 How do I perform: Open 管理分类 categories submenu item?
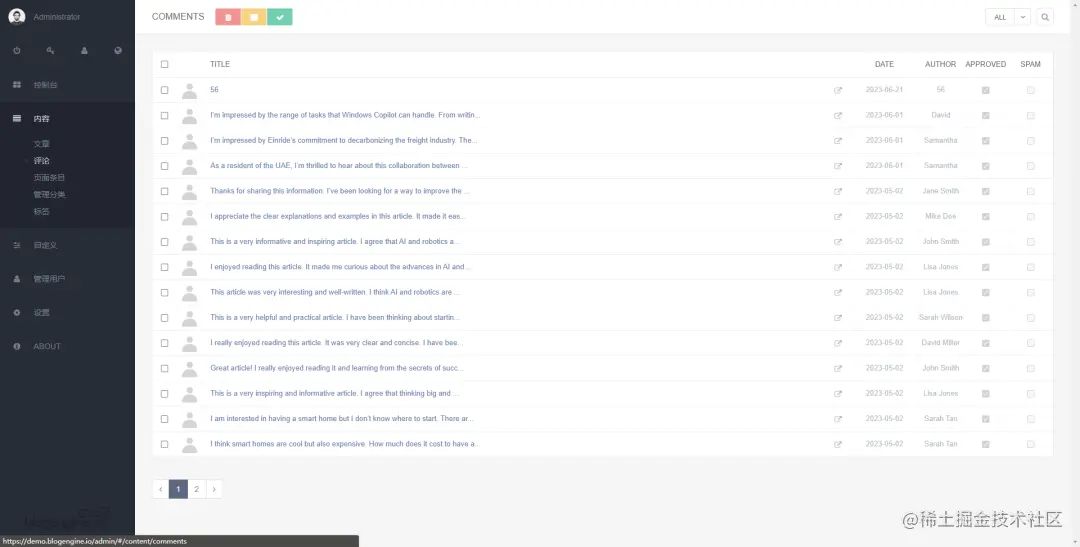point(49,194)
